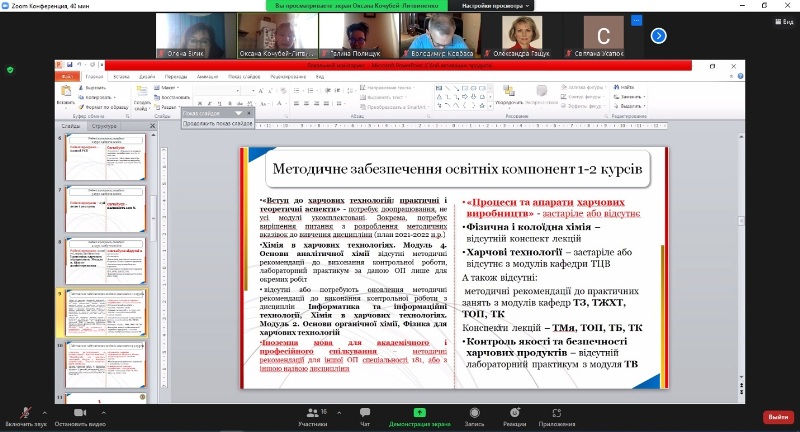Viewport: 800px width, 432px height.
Task: Switch to the Структура pane tab
Action: [x=104, y=127]
